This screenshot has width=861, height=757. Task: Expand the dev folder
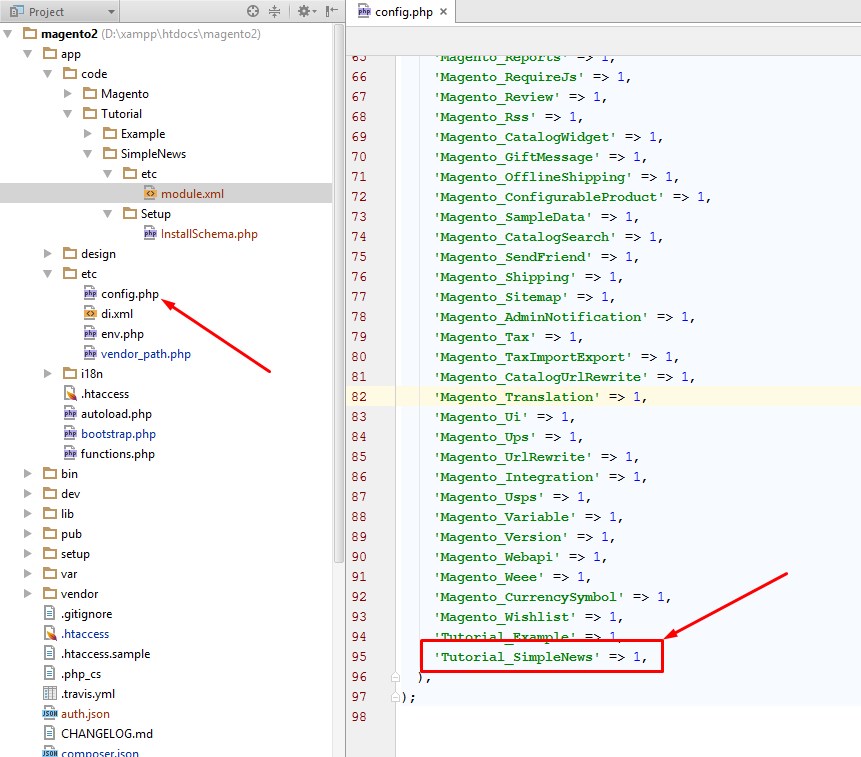(27, 494)
